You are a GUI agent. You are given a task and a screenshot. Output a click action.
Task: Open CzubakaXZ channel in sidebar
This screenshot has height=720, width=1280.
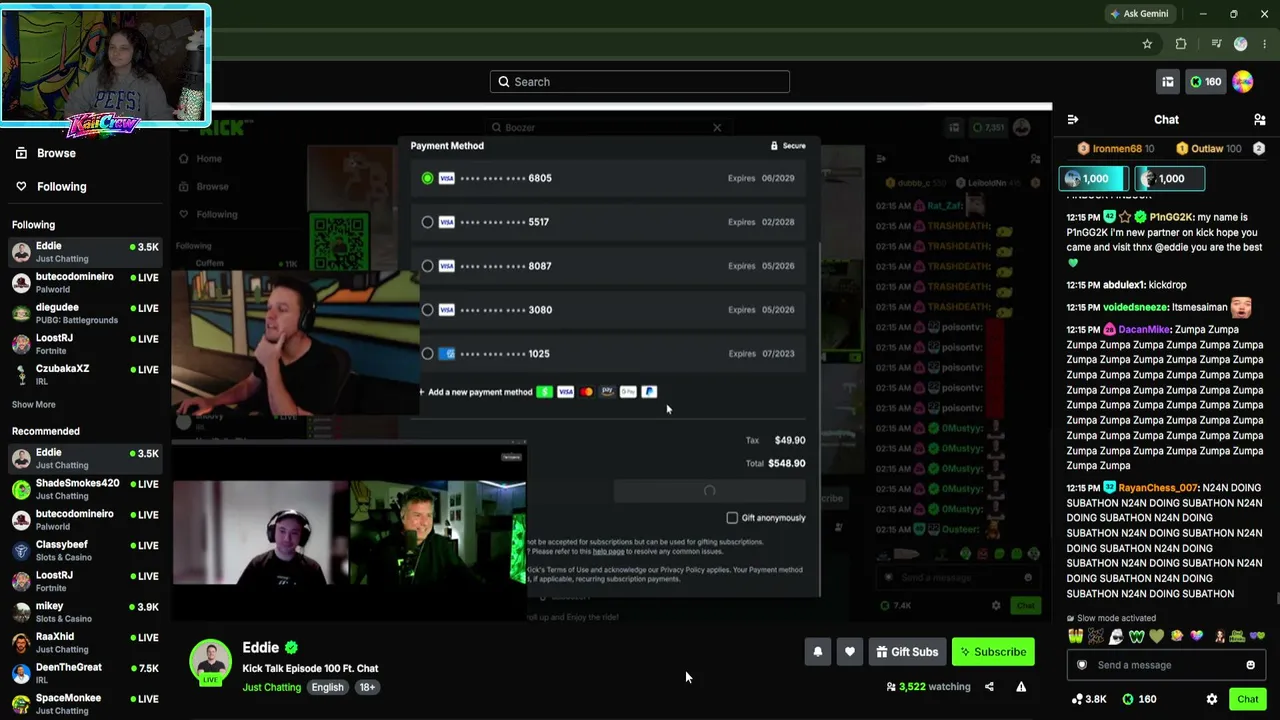click(x=85, y=375)
